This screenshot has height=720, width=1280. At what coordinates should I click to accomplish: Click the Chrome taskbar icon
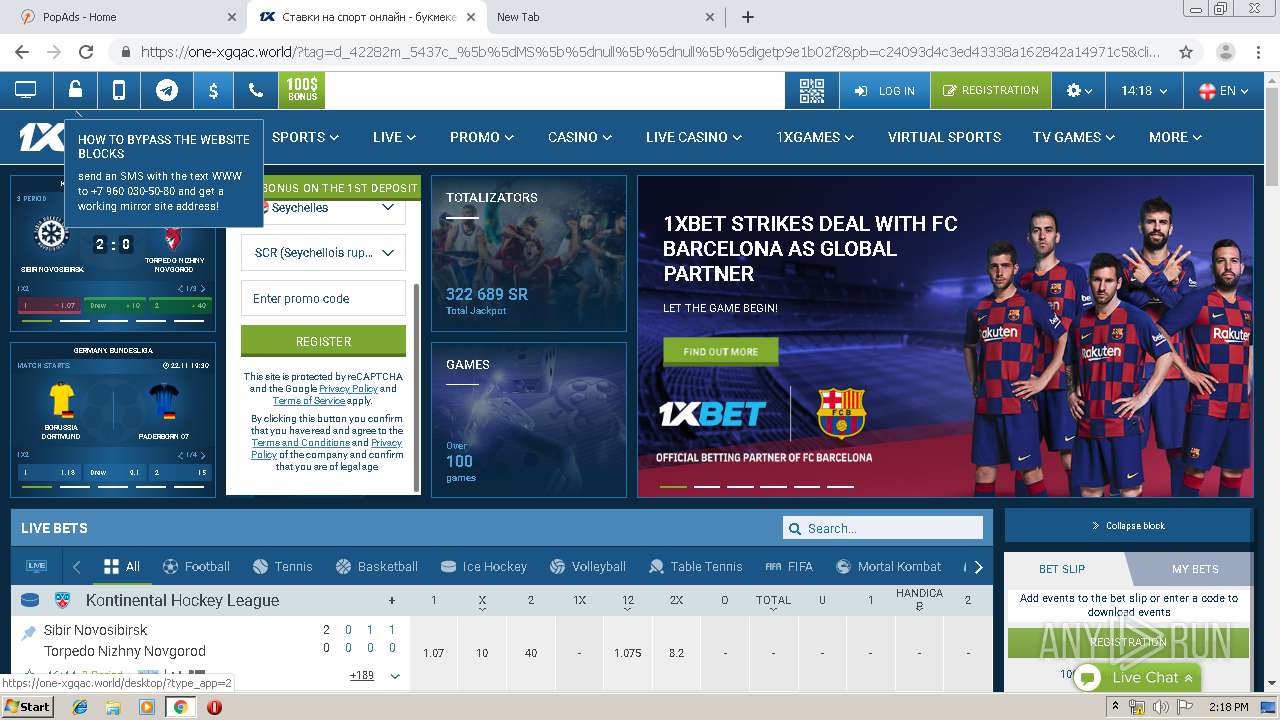pyautogui.click(x=180, y=707)
